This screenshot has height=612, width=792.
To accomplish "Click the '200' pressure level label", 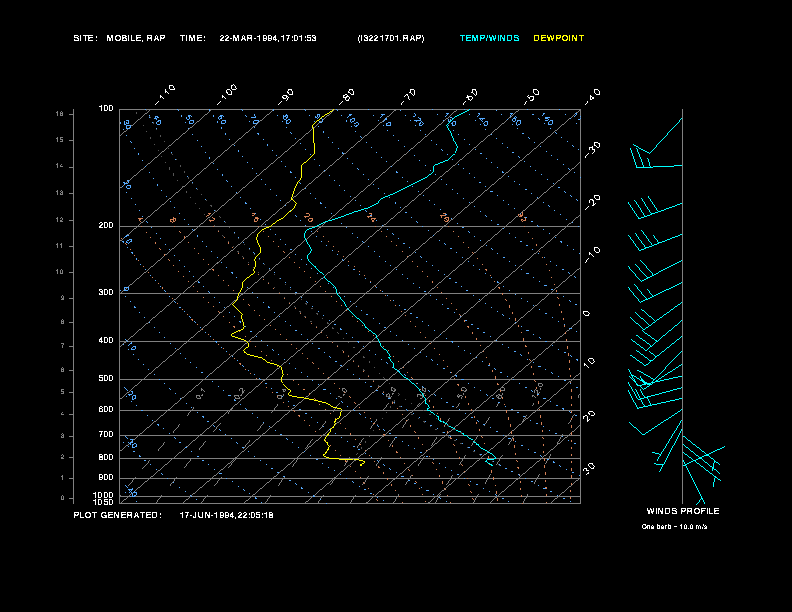I will pyautogui.click(x=106, y=225).
